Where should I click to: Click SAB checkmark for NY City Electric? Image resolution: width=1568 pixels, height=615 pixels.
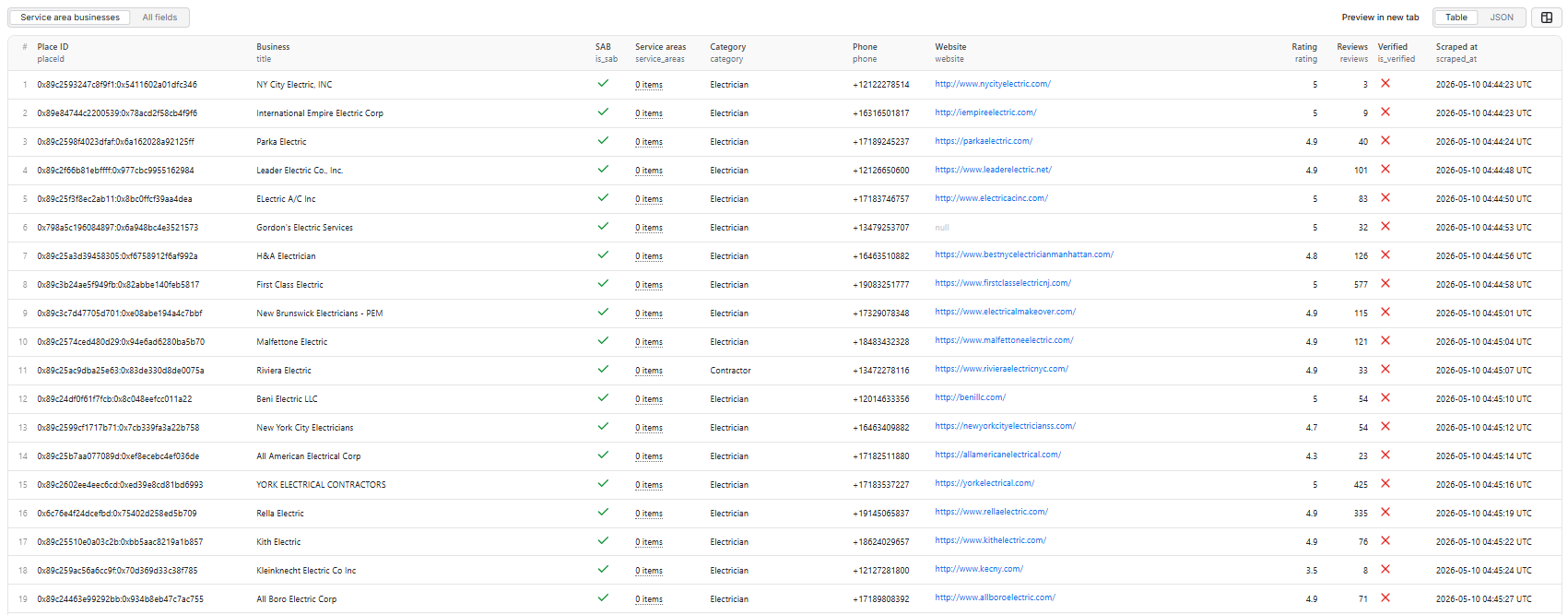603,83
